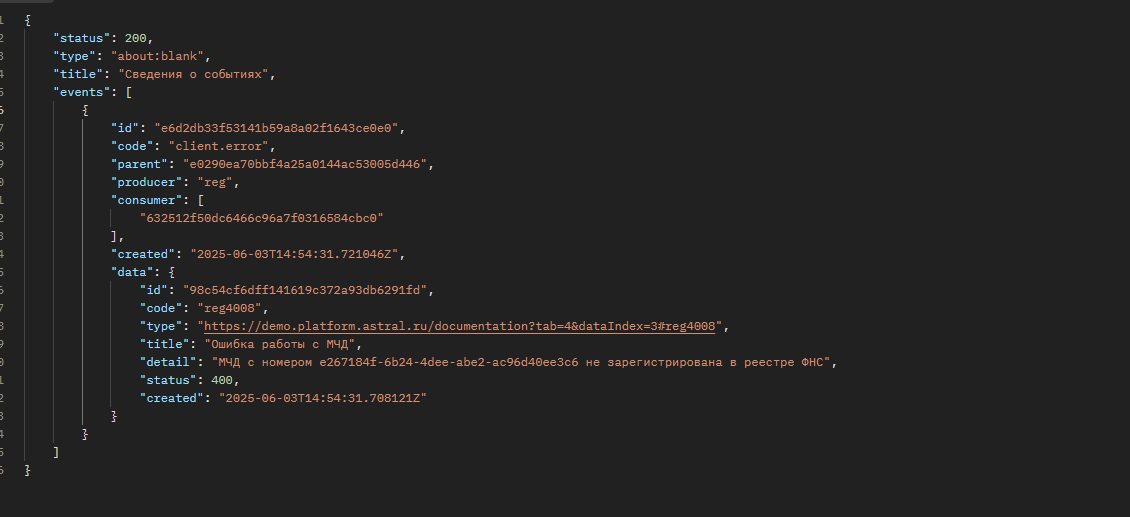Viewport: 1130px width, 517px height.
Task: Select the "Ошибка работы с МЧД" title
Action: coord(275,344)
